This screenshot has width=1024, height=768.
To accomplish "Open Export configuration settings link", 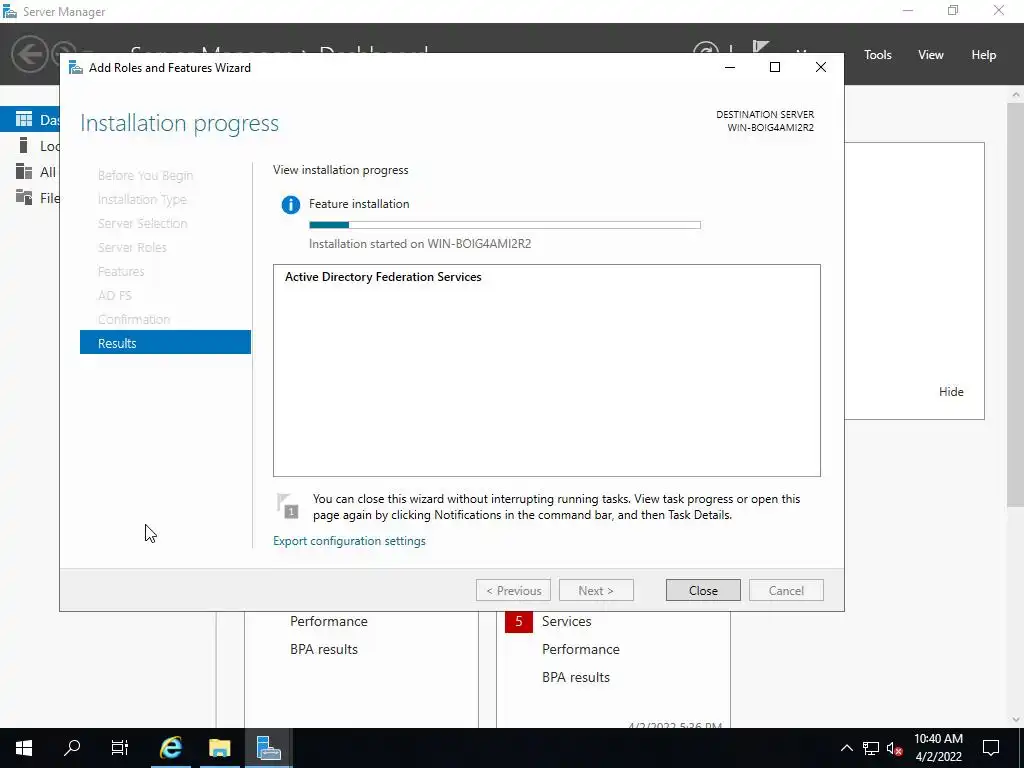I will 349,541.
